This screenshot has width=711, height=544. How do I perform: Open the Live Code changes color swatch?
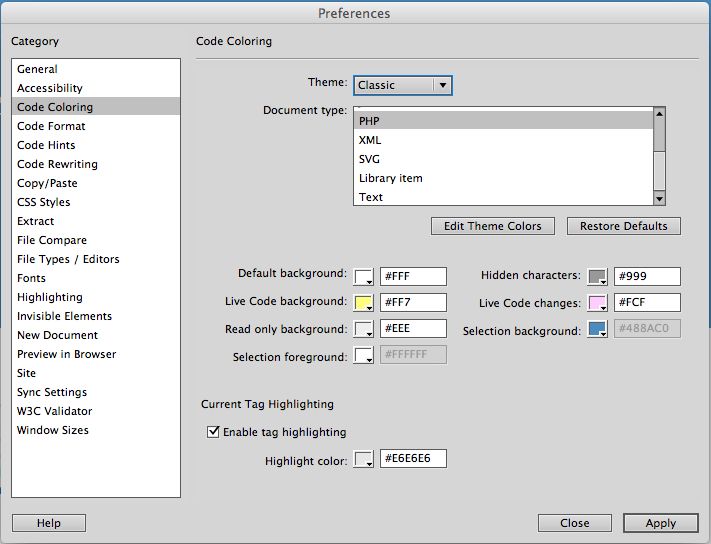point(598,302)
